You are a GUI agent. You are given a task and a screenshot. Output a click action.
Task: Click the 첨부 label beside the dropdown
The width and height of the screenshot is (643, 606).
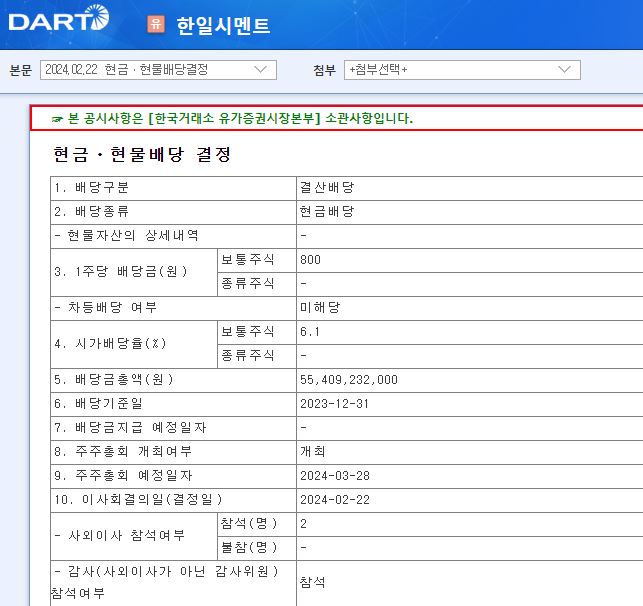pyautogui.click(x=324, y=70)
